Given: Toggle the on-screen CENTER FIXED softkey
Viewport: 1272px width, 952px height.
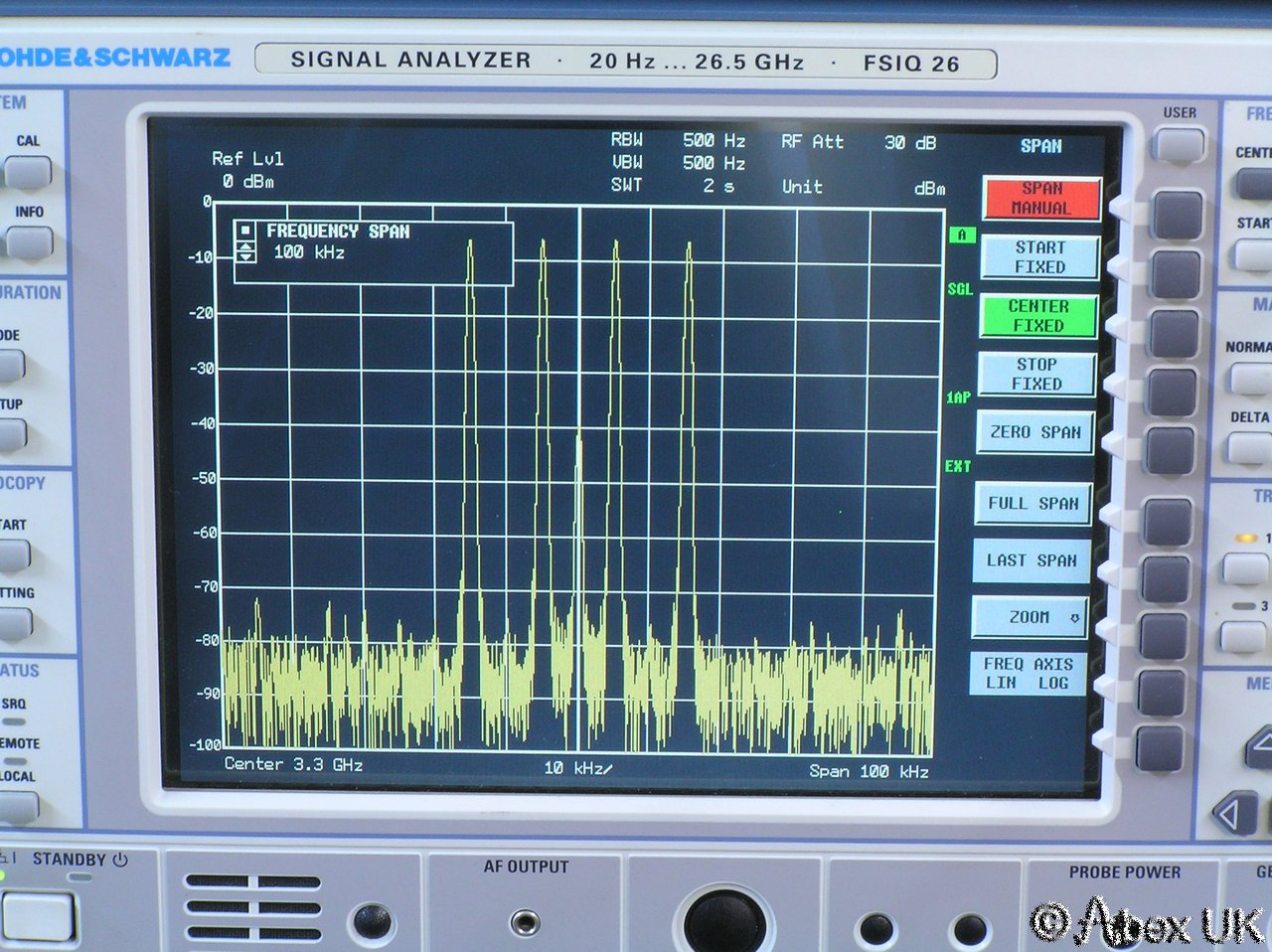Looking at the screenshot, I should pyautogui.click(x=1038, y=316).
